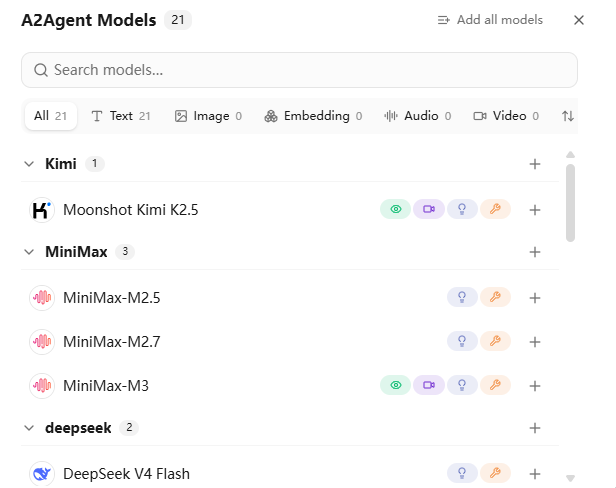The height and width of the screenshot is (488, 616).
Task: Select the All models tab
Action: (x=51, y=116)
